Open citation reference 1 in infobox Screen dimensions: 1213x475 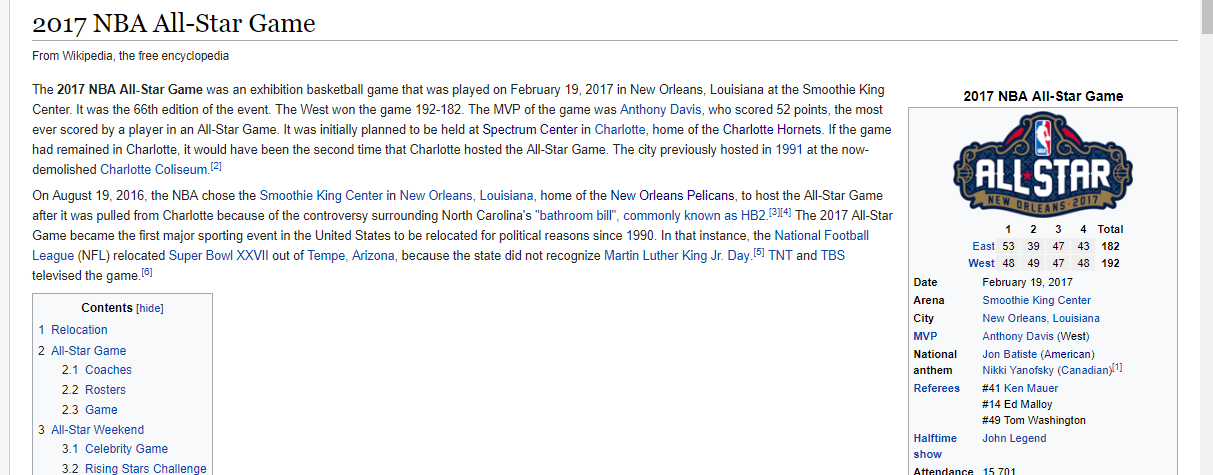(1117, 367)
